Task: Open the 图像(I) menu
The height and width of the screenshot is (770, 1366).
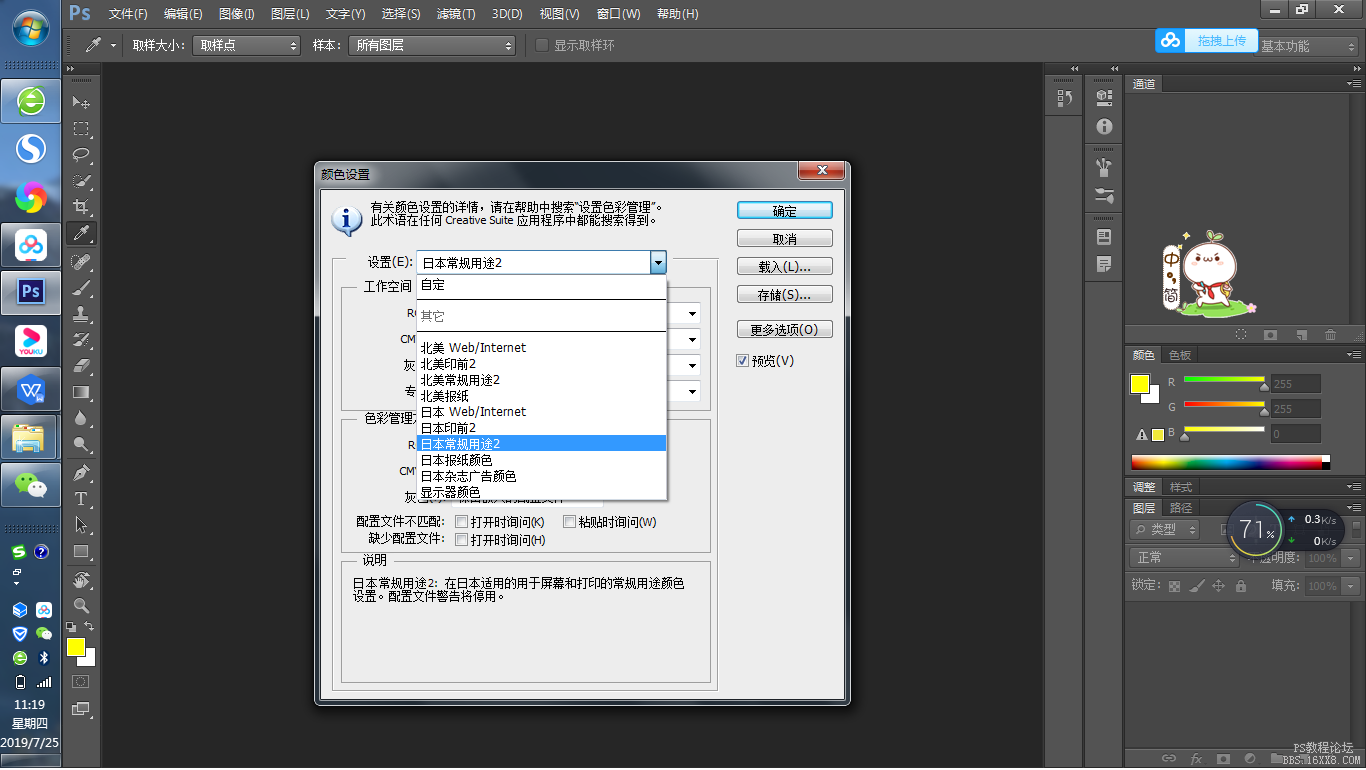Action: [x=236, y=14]
